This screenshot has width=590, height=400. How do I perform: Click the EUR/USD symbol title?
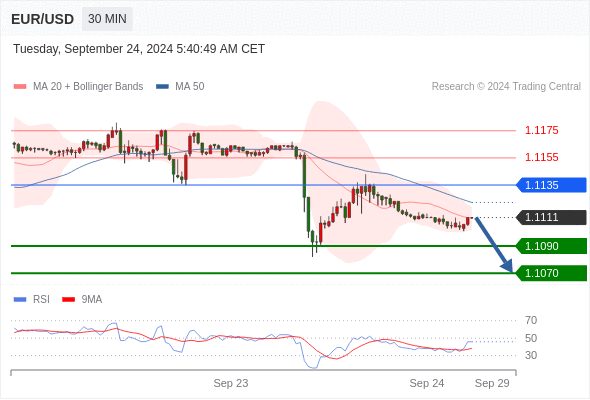(x=43, y=19)
